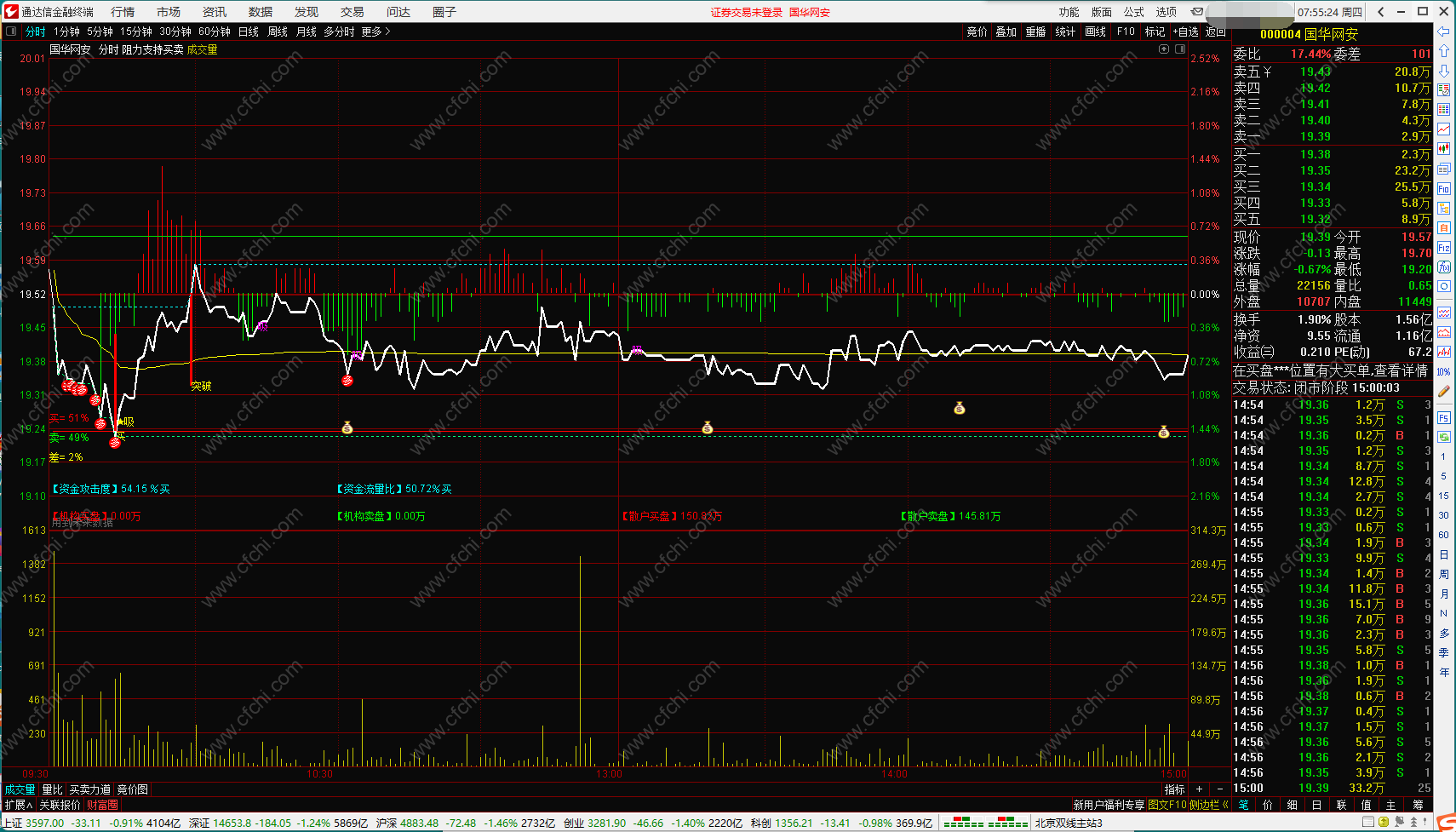Click the 在买盘 large order alert link
The width and height of the screenshot is (1456, 832).
(x=1330, y=371)
